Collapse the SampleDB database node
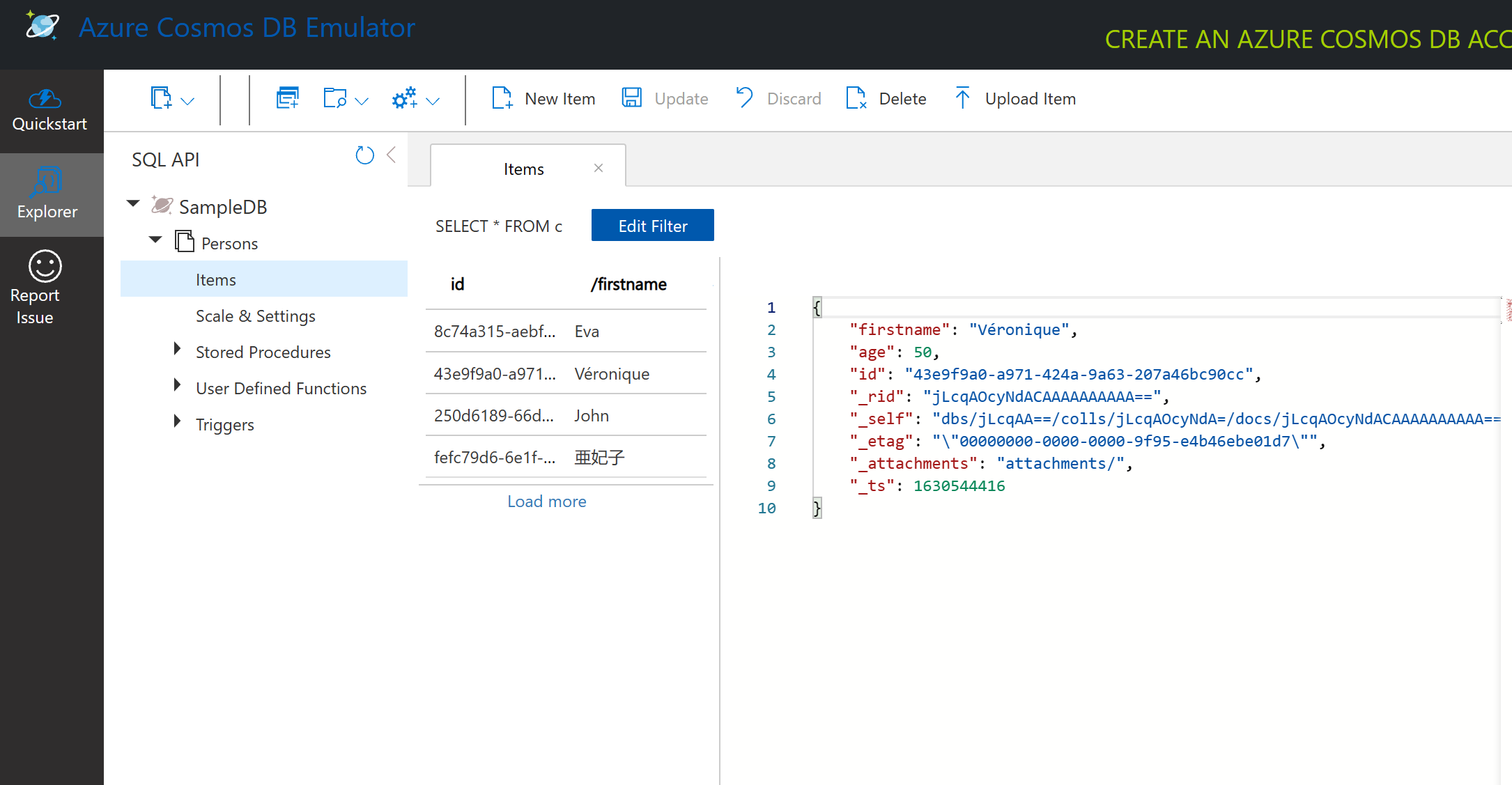This screenshot has width=1512, height=785. click(x=132, y=203)
